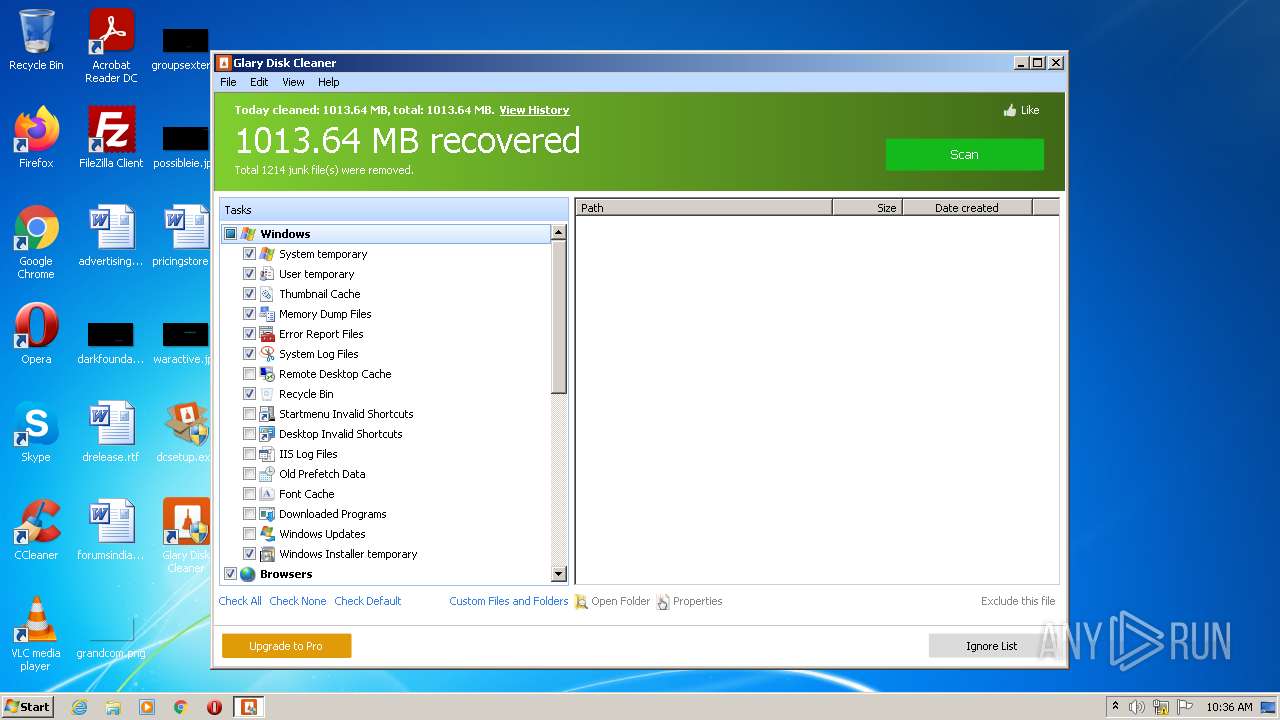Click the Check All link
Screen dimensions: 1280x720
click(x=240, y=601)
